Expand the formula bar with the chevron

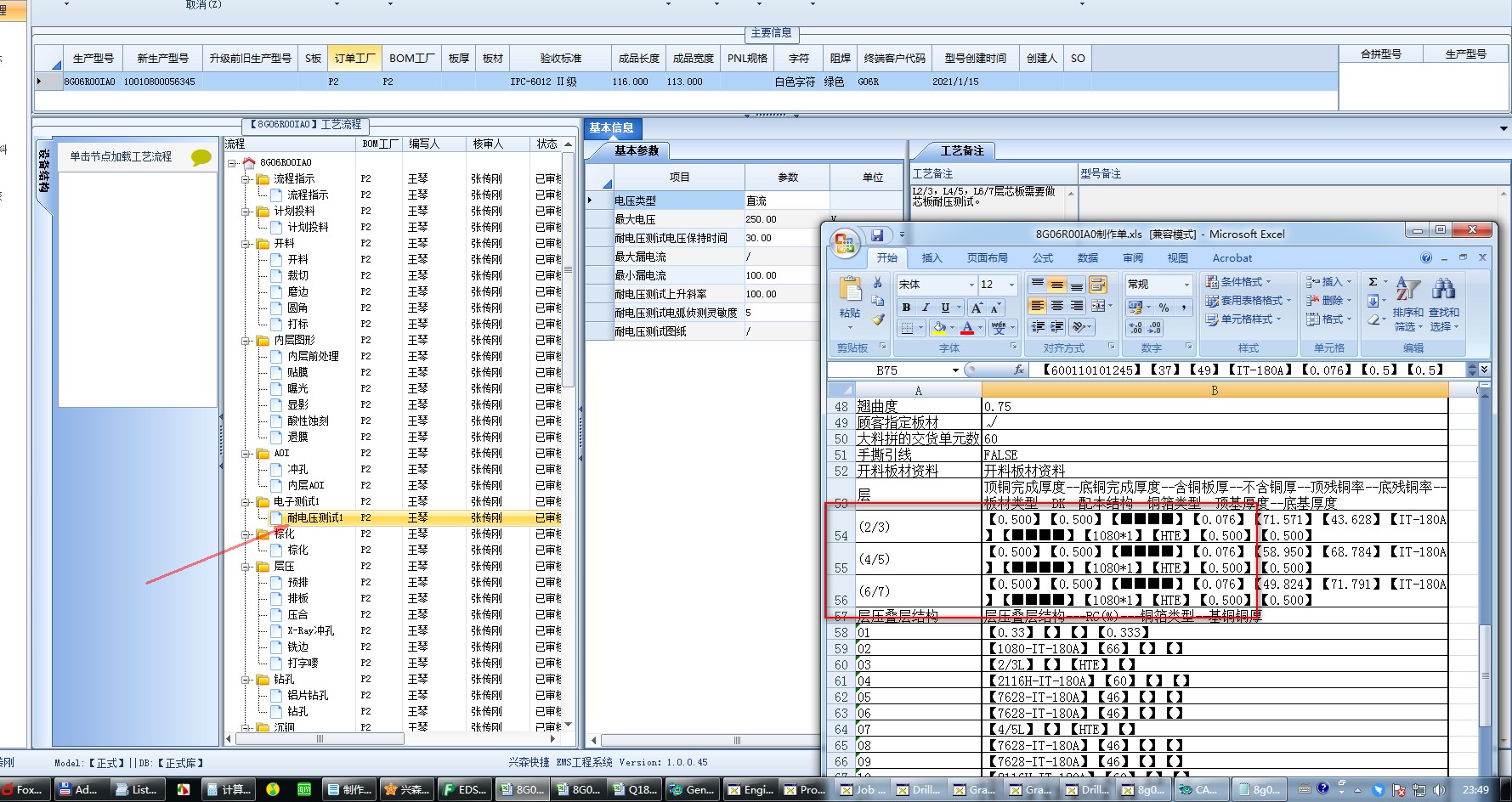click(x=1484, y=370)
